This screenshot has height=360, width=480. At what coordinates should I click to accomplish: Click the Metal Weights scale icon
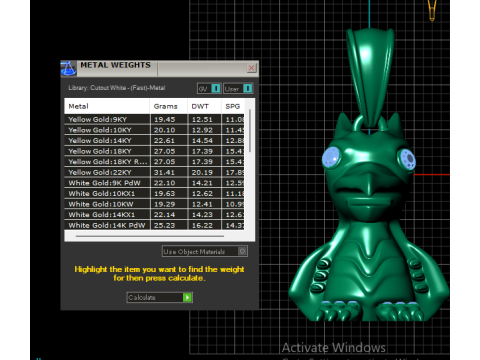point(68,68)
